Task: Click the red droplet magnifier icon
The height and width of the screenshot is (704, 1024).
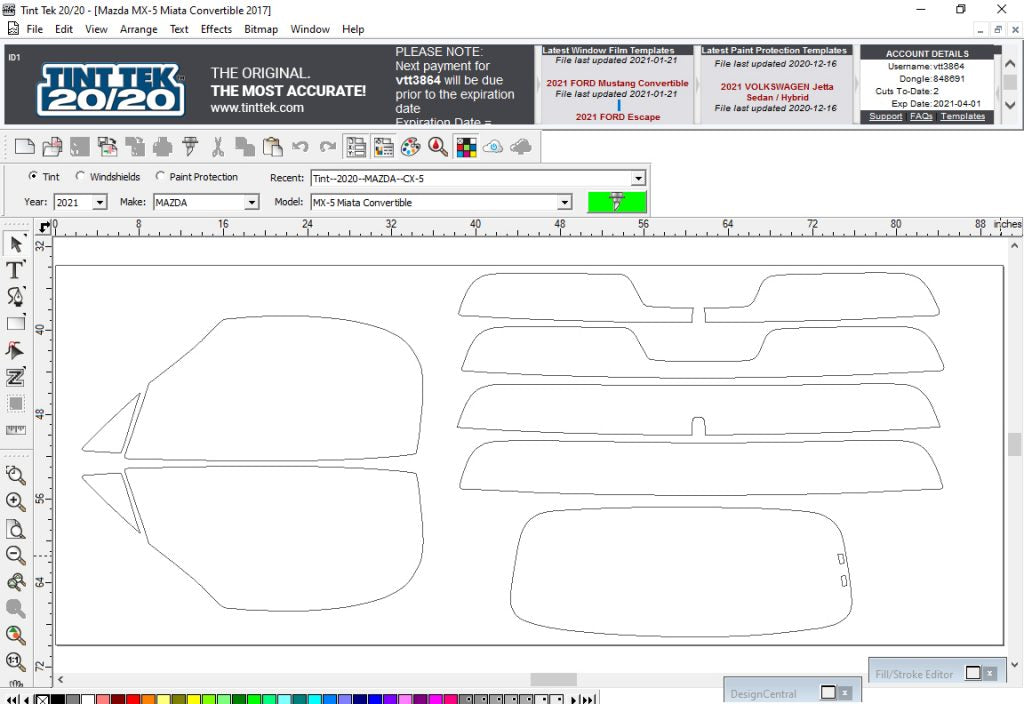Action: pyautogui.click(x=438, y=147)
